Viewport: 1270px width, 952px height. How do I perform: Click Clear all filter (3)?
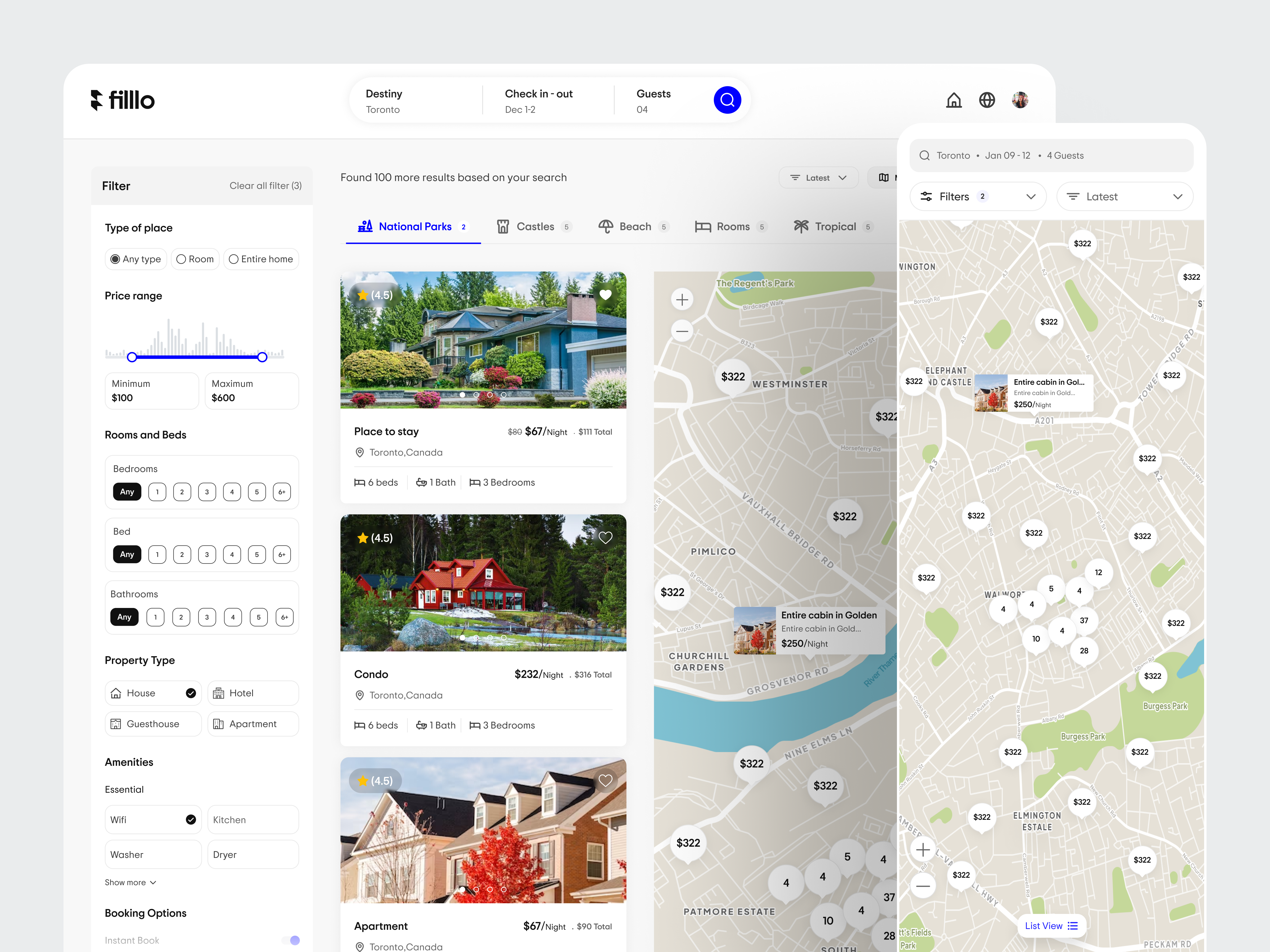(x=265, y=185)
